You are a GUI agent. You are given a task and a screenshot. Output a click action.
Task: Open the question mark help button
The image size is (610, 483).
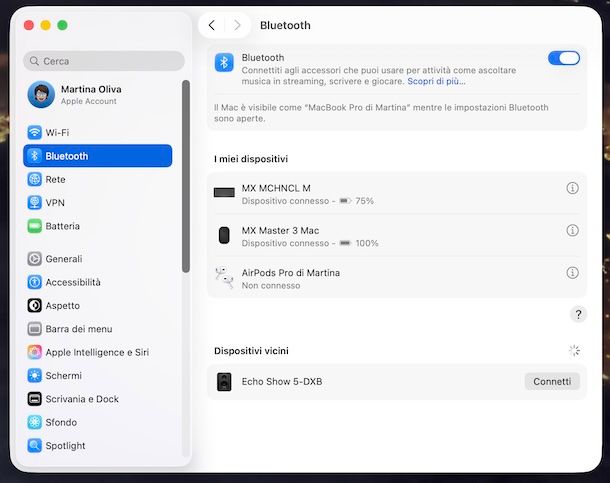tap(578, 314)
